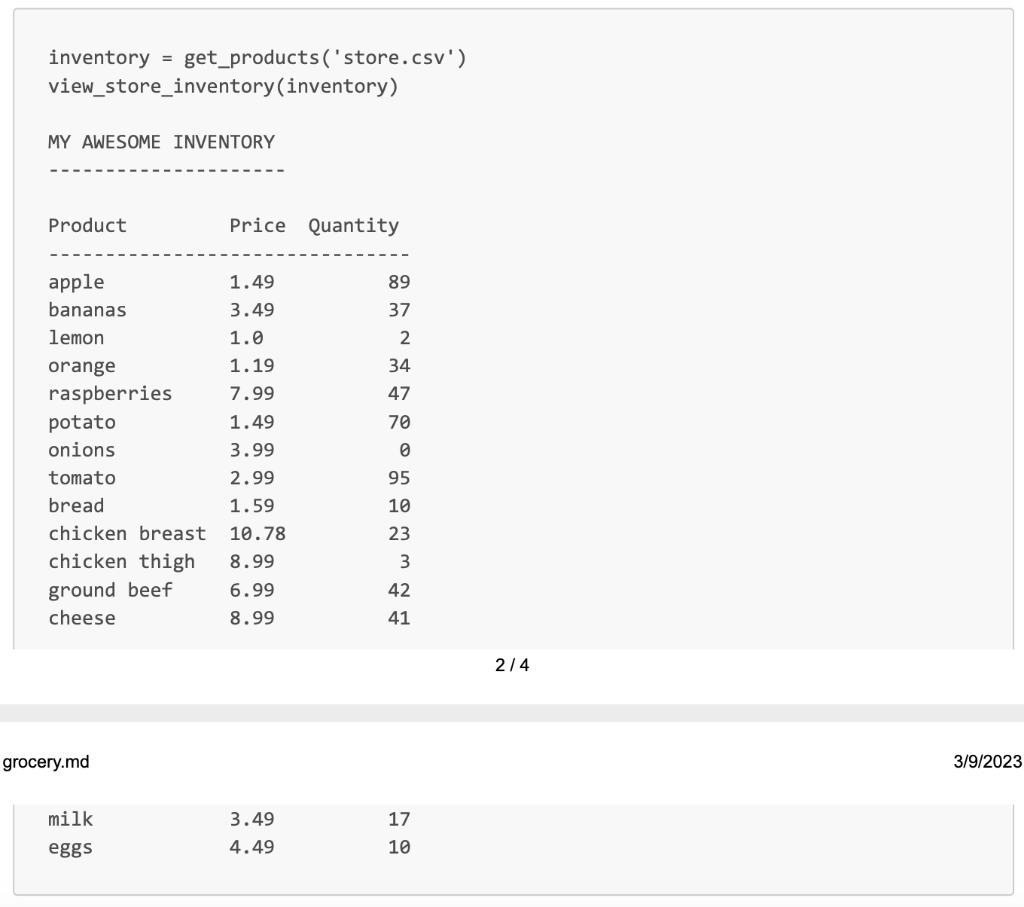Click the 3/9/2023 date in header

click(x=987, y=762)
